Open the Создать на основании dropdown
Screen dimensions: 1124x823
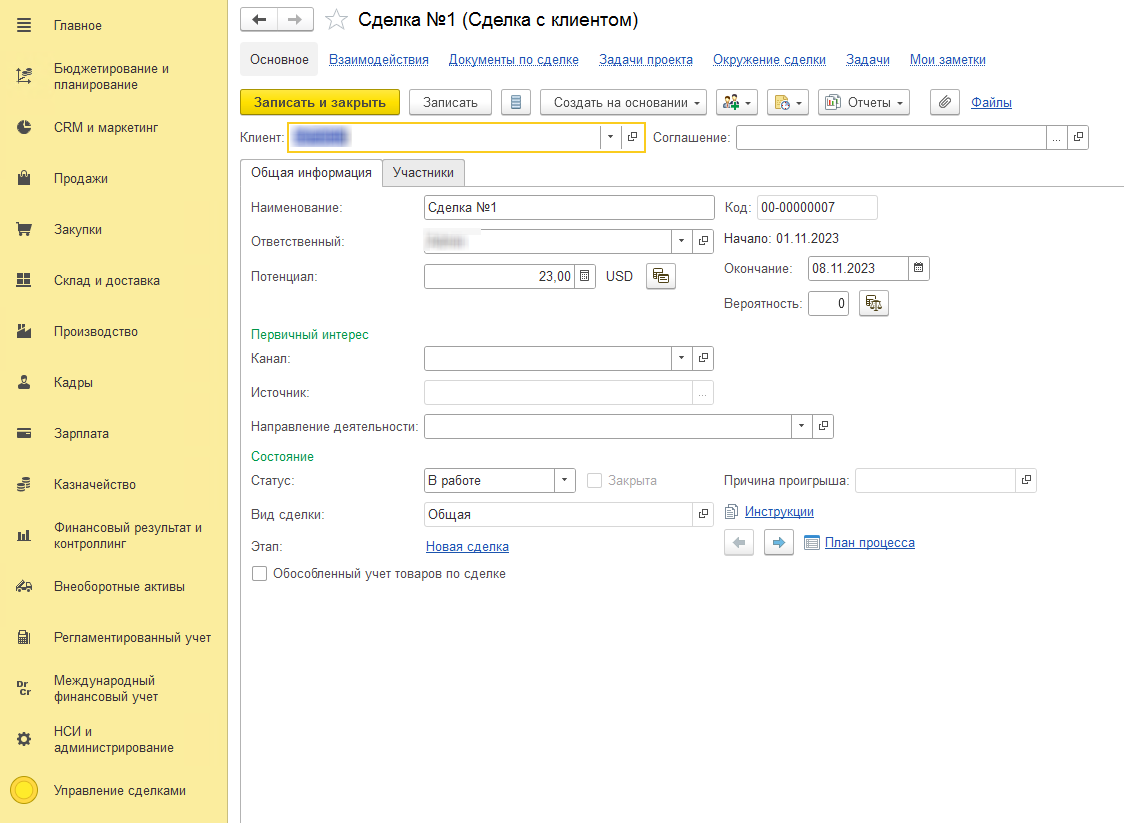[x=623, y=102]
